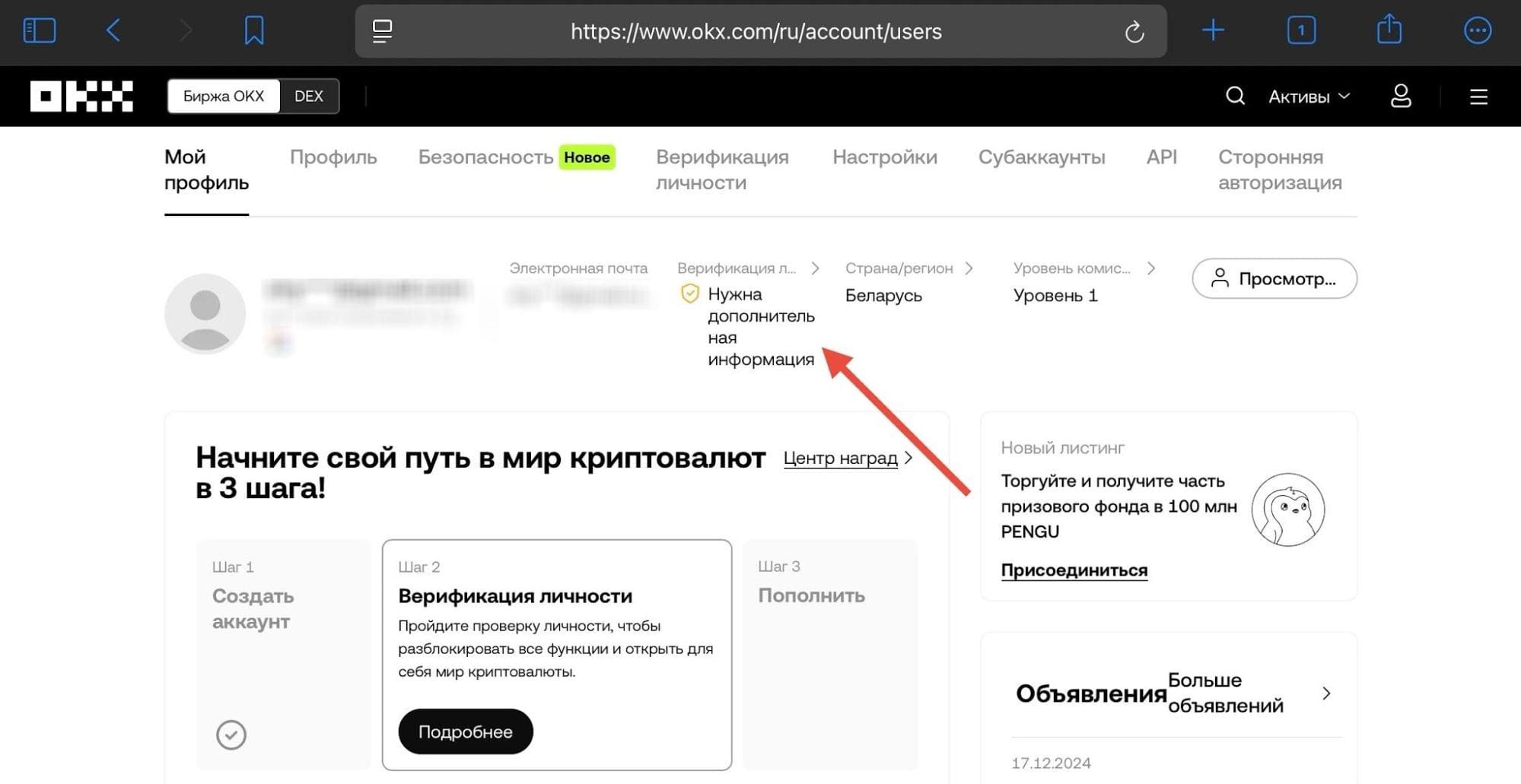Select the Шаг 1 Создать аккаунт card
This screenshot has height=784, width=1521.
point(283,655)
